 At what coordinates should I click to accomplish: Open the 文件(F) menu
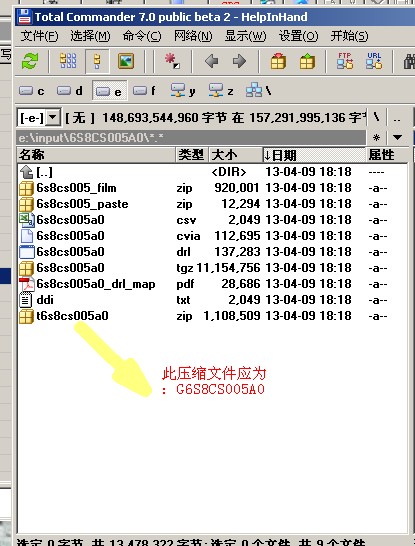point(39,36)
